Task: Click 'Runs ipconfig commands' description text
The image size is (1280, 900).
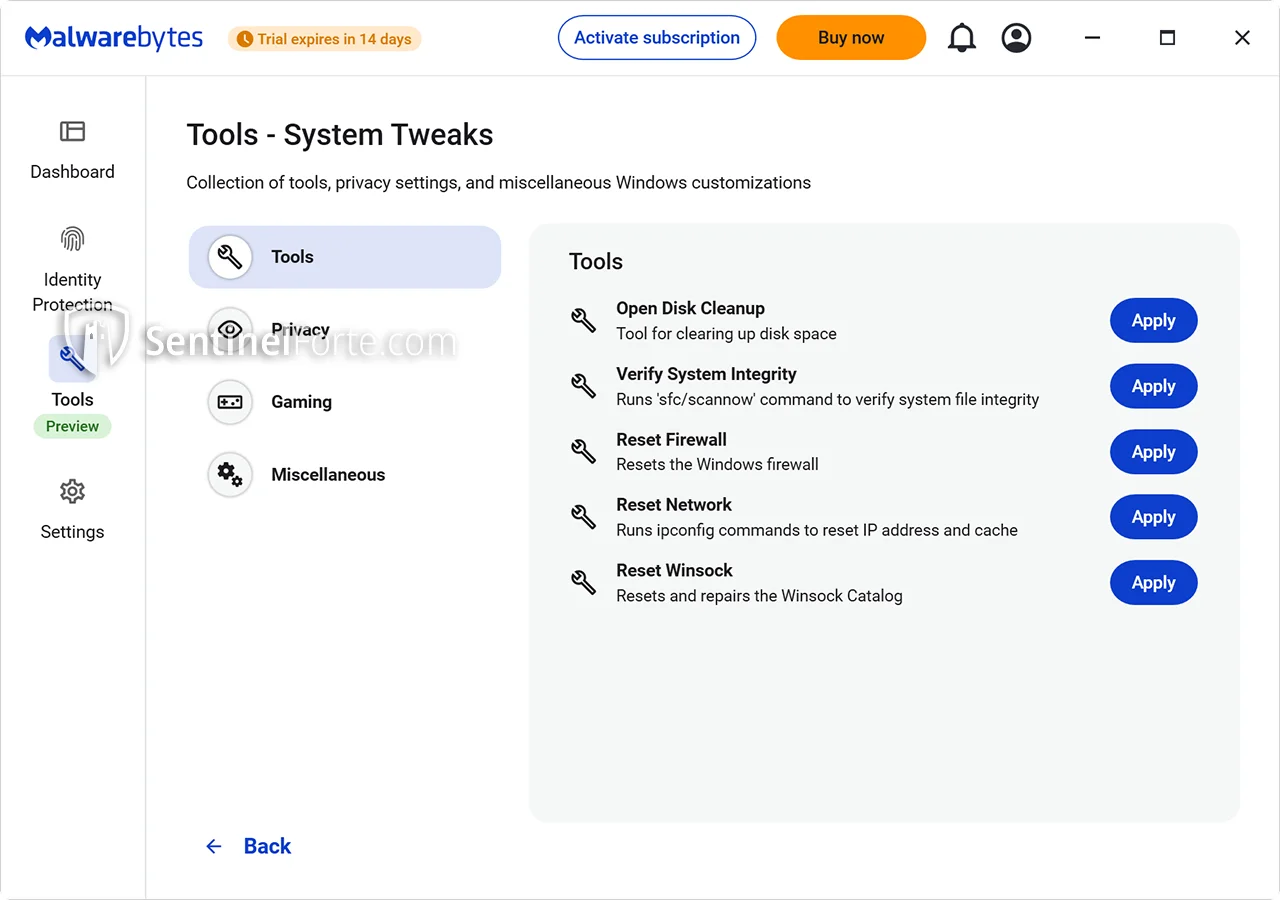Action: tap(817, 530)
